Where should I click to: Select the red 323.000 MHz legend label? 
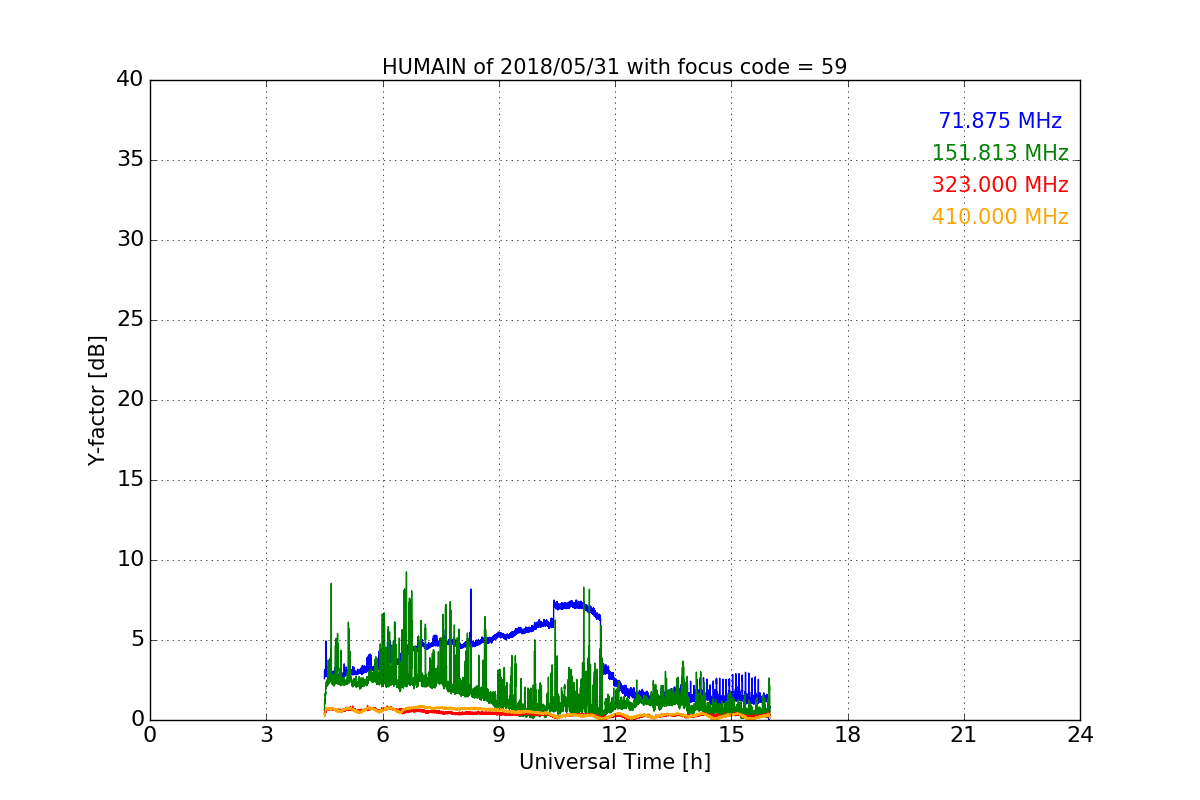click(999, 185)
